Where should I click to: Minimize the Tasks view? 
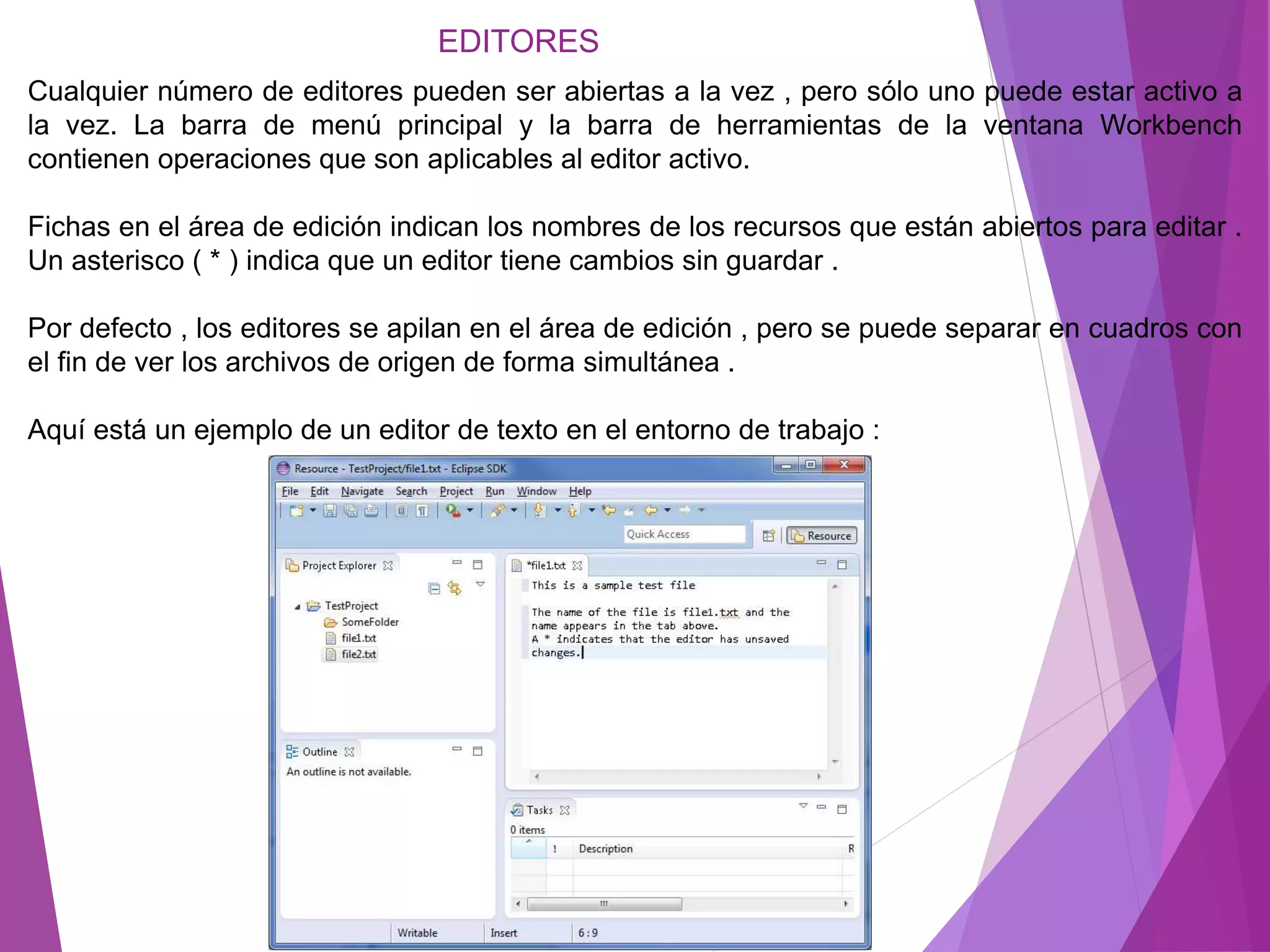822,807
